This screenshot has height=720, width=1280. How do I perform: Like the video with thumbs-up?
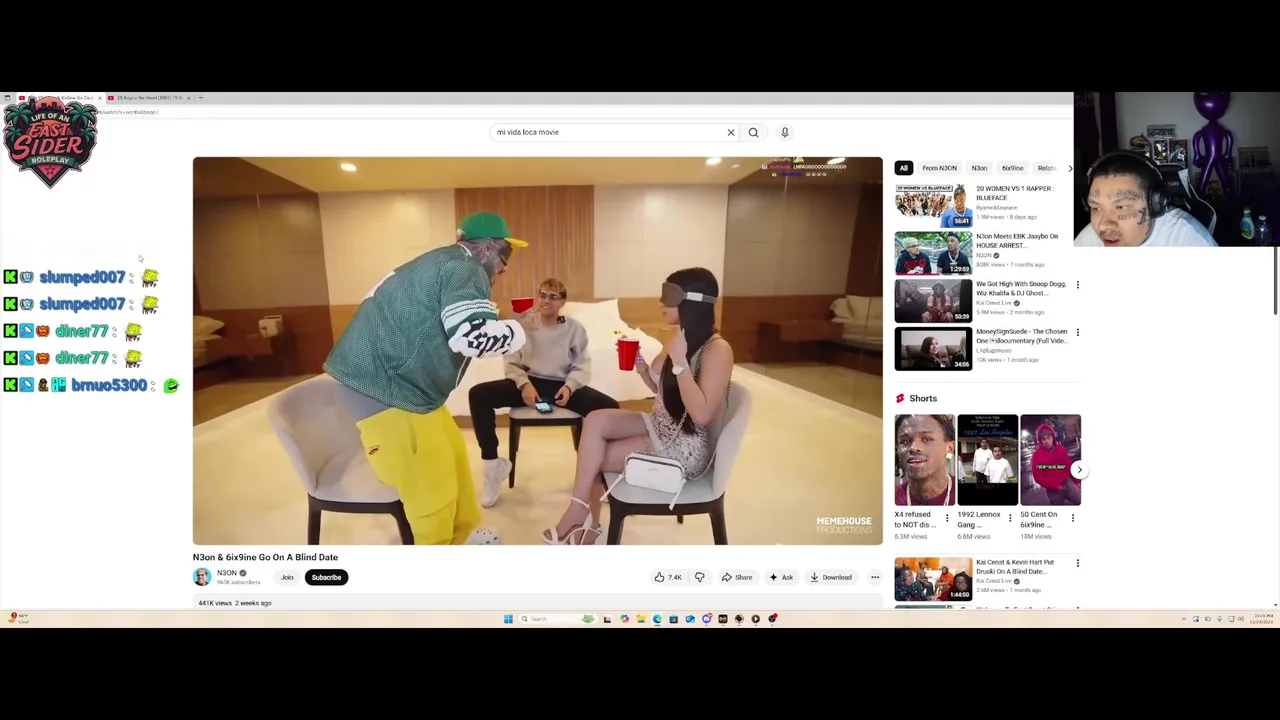pos(667,577)
